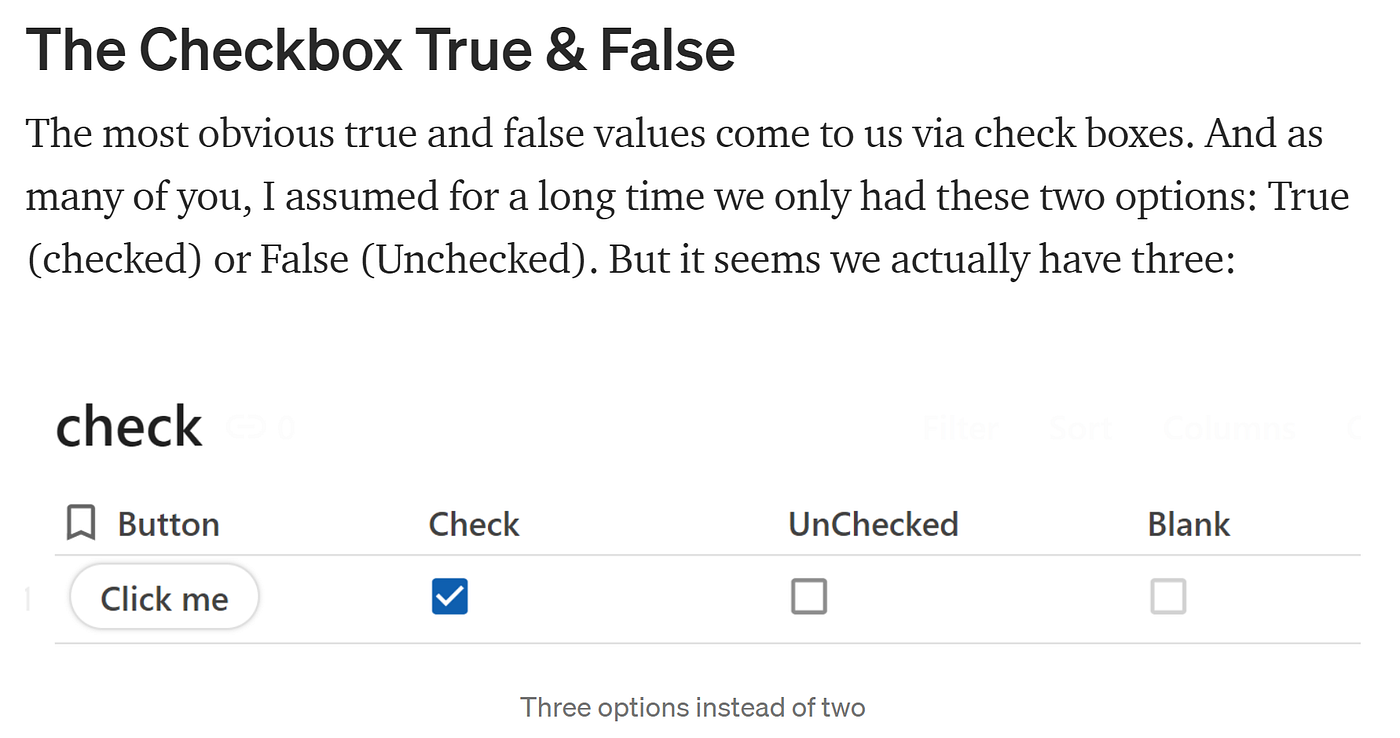Screen dimensions: 1400x738
Task: Expand options on the check table title
Action: 129,426
